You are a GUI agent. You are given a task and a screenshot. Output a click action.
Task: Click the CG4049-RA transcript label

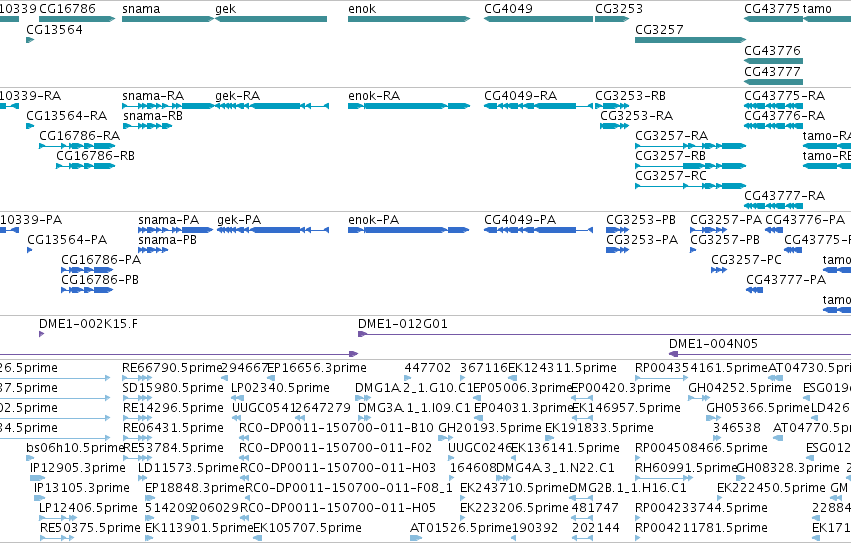pyautogui.click(x=520, y=96)
